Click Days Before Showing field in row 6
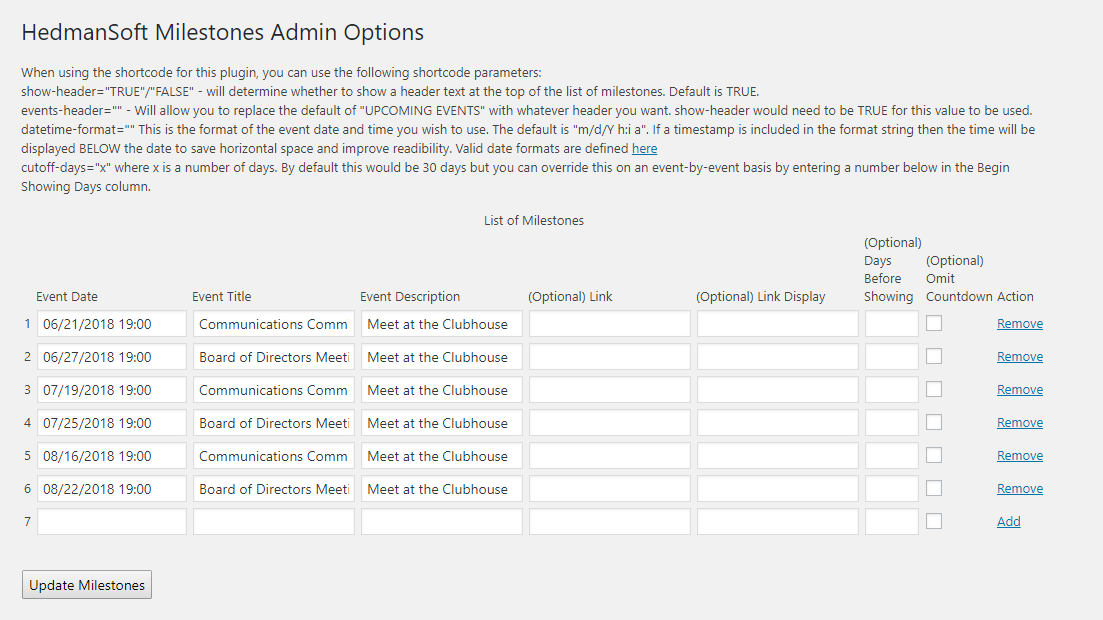 [892, 489]
